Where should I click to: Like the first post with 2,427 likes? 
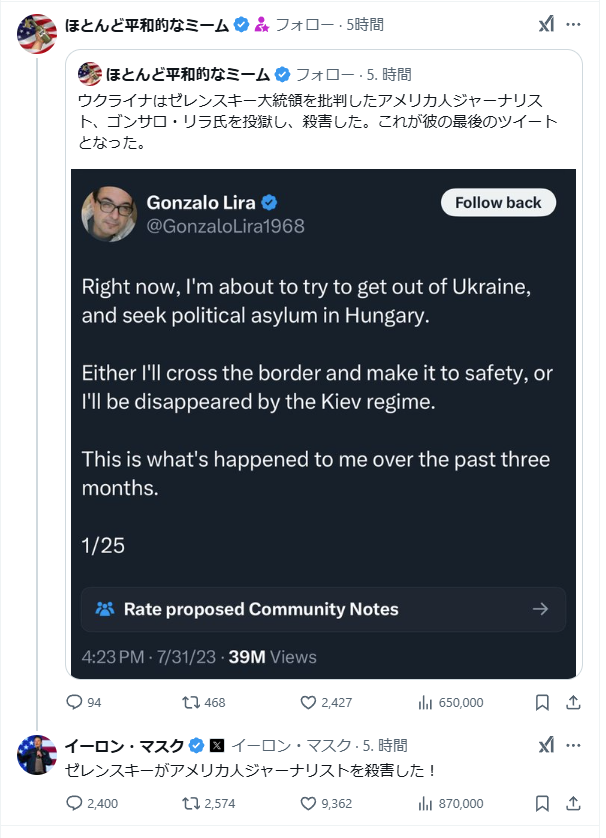(308, 703)
